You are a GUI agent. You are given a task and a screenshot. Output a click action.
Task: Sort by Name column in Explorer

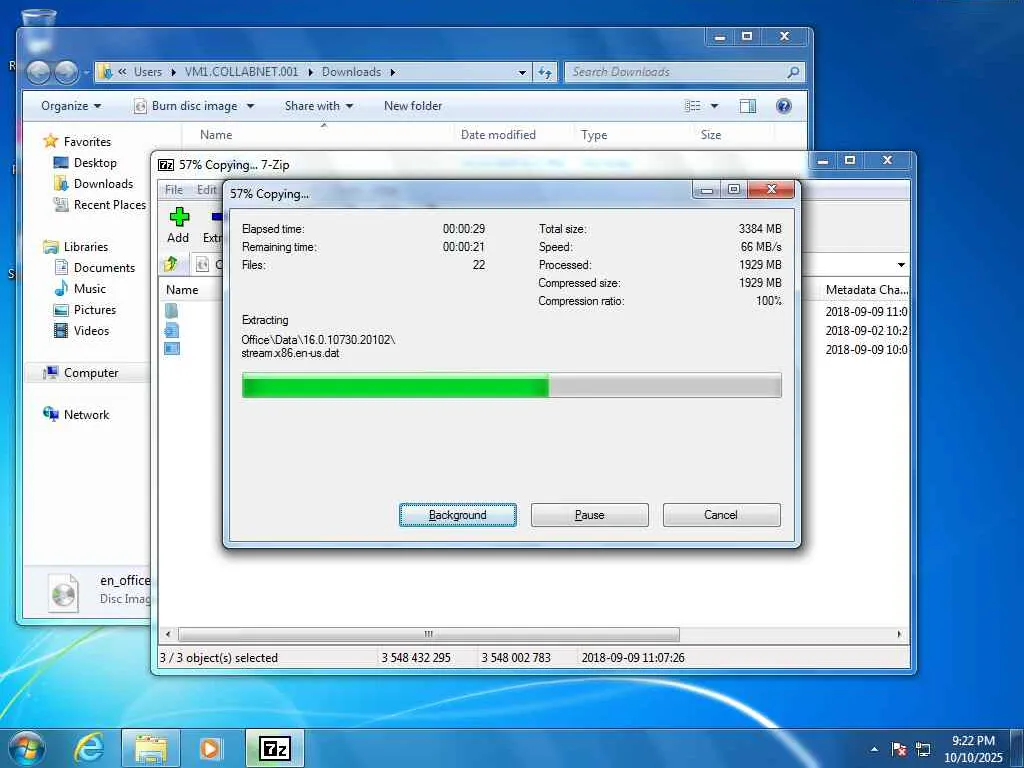pyautogui.click(x=216, y=135)
